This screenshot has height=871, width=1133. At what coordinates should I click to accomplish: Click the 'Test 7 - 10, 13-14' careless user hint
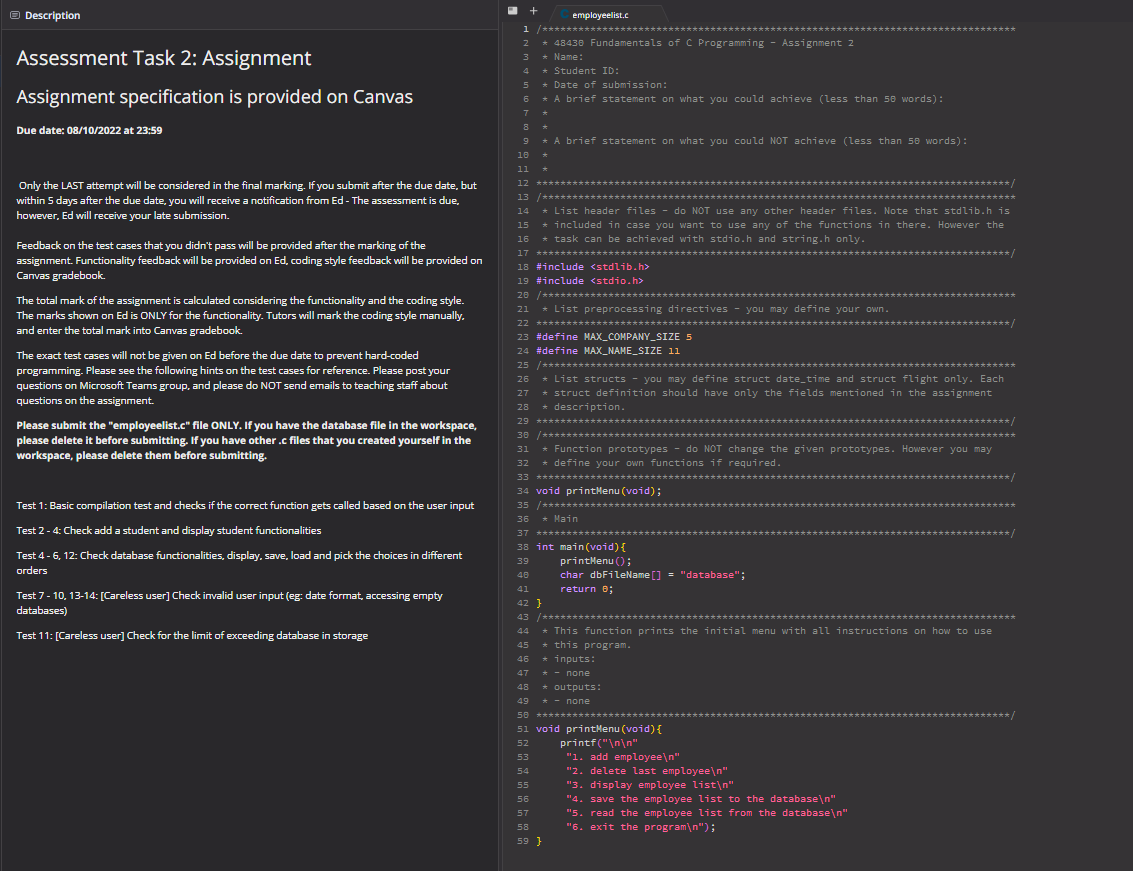pyautogui.click(x=230, y=603)
